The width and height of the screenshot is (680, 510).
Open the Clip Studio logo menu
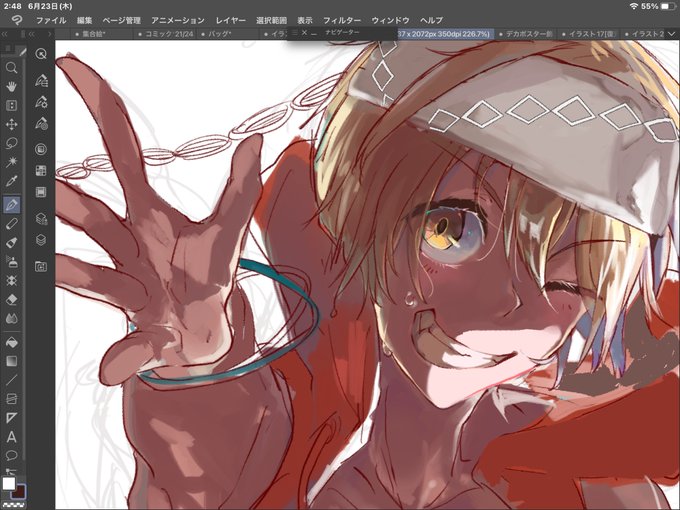tap(16, 20)
